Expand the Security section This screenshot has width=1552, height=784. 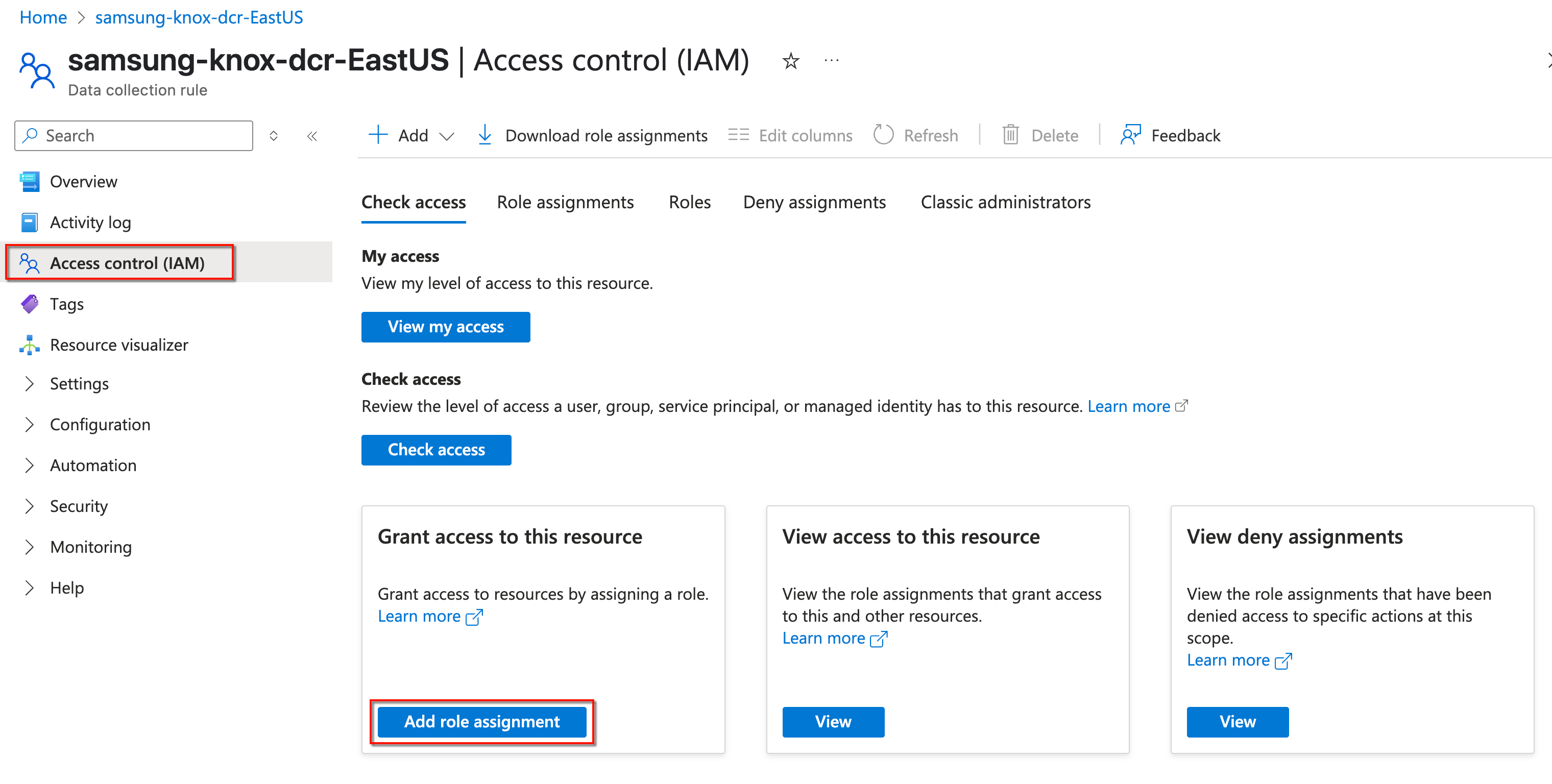pyautogui.click(x=78, y=506)
